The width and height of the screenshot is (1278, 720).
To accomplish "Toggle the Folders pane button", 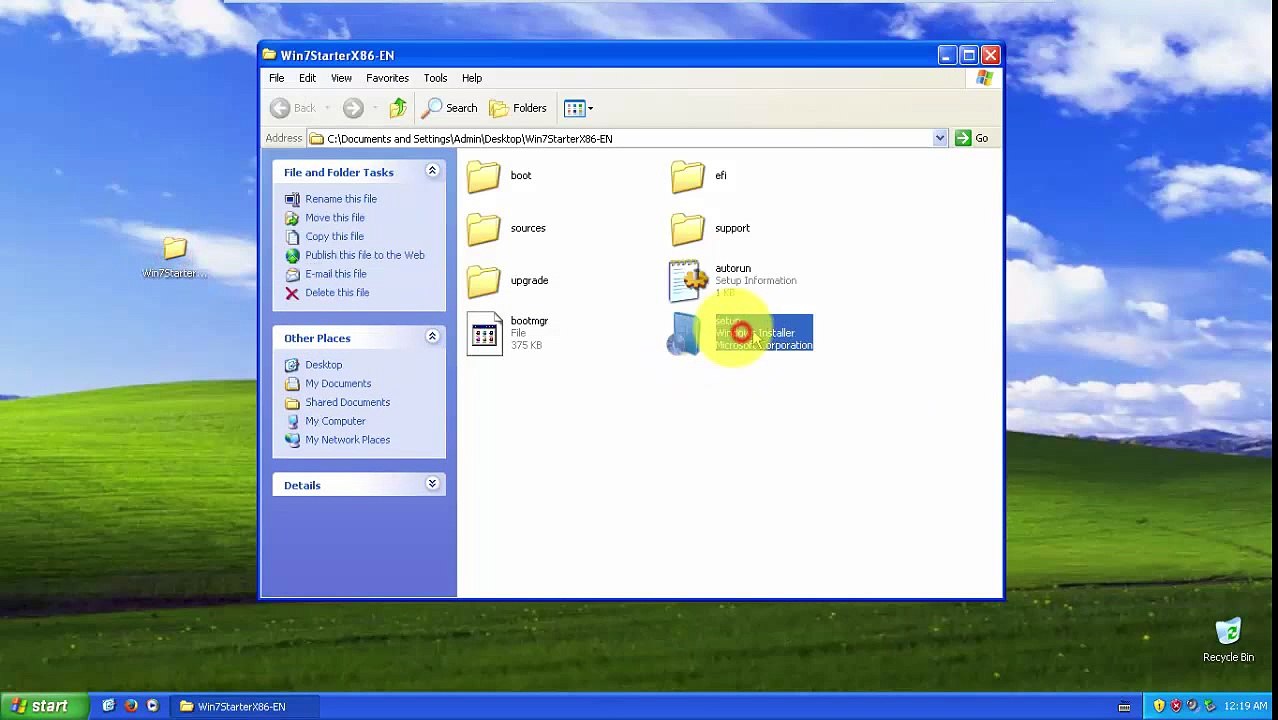I will pyautogui.click(x=518, y=108).
